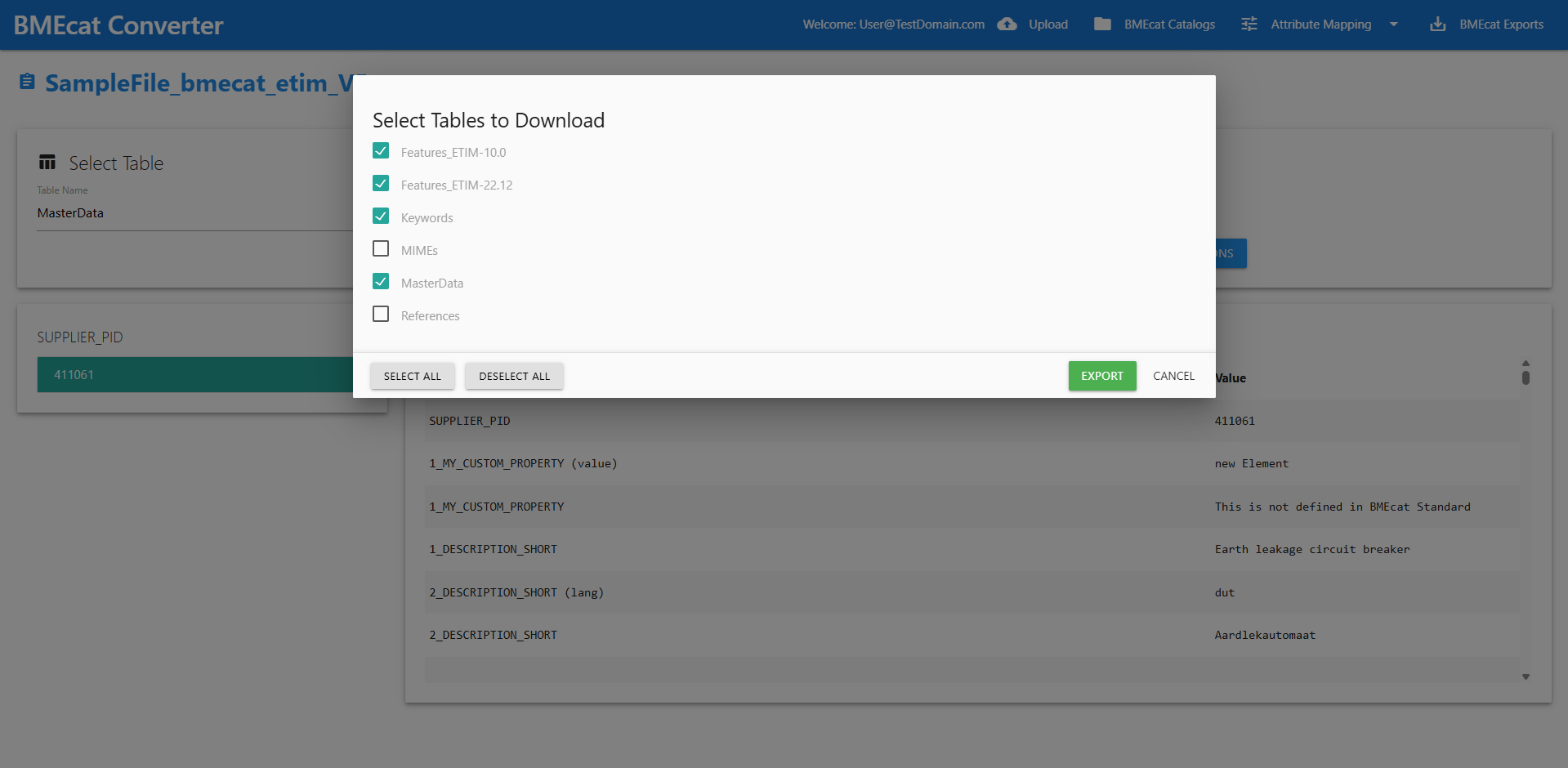Open Attribute Mapping menu

(1321, 25)
